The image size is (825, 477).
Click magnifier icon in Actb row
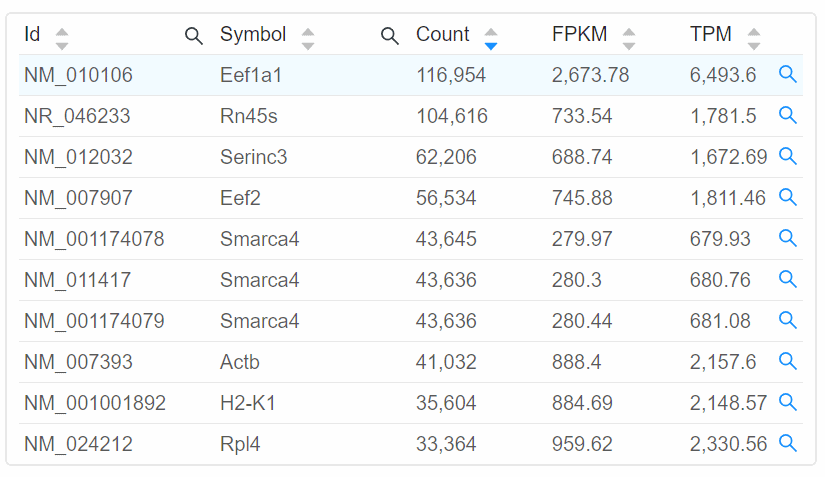(x=788, y=361)
